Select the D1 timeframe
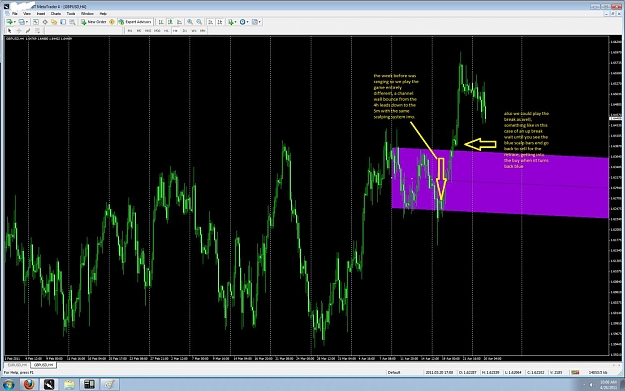The image size is (625, 391). 185,31
